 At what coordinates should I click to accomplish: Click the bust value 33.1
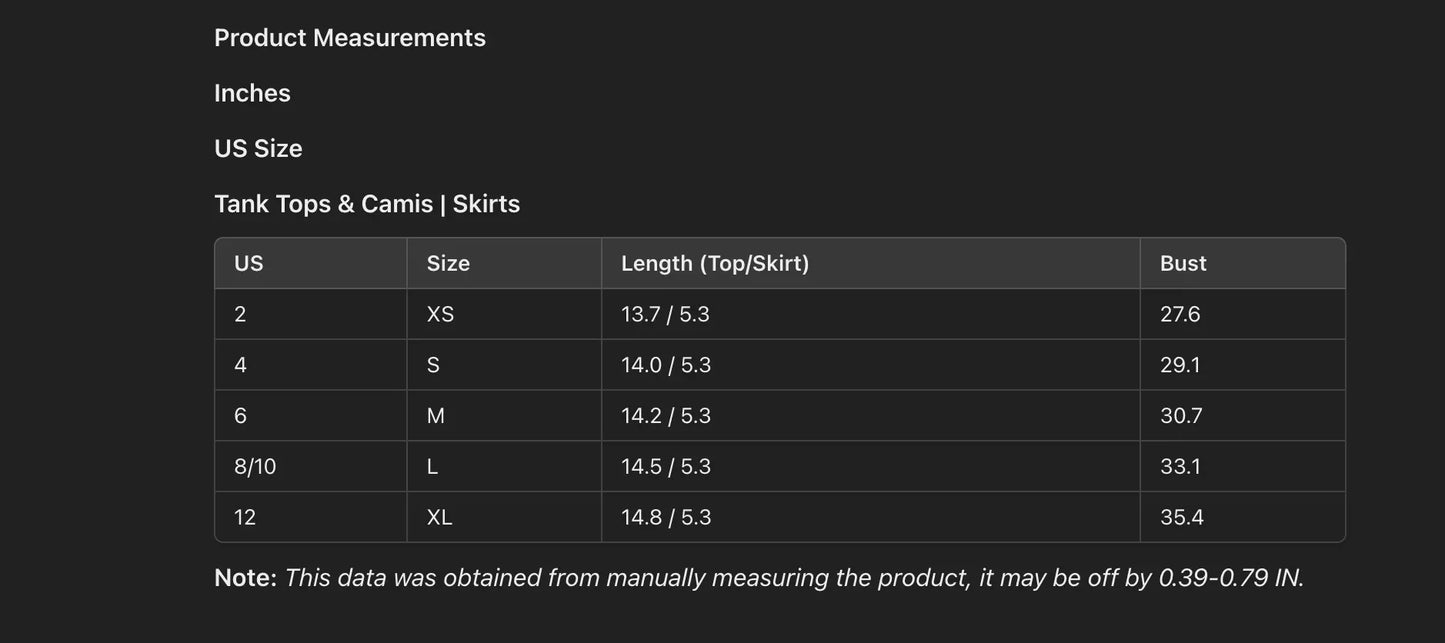pos(1180,467)
